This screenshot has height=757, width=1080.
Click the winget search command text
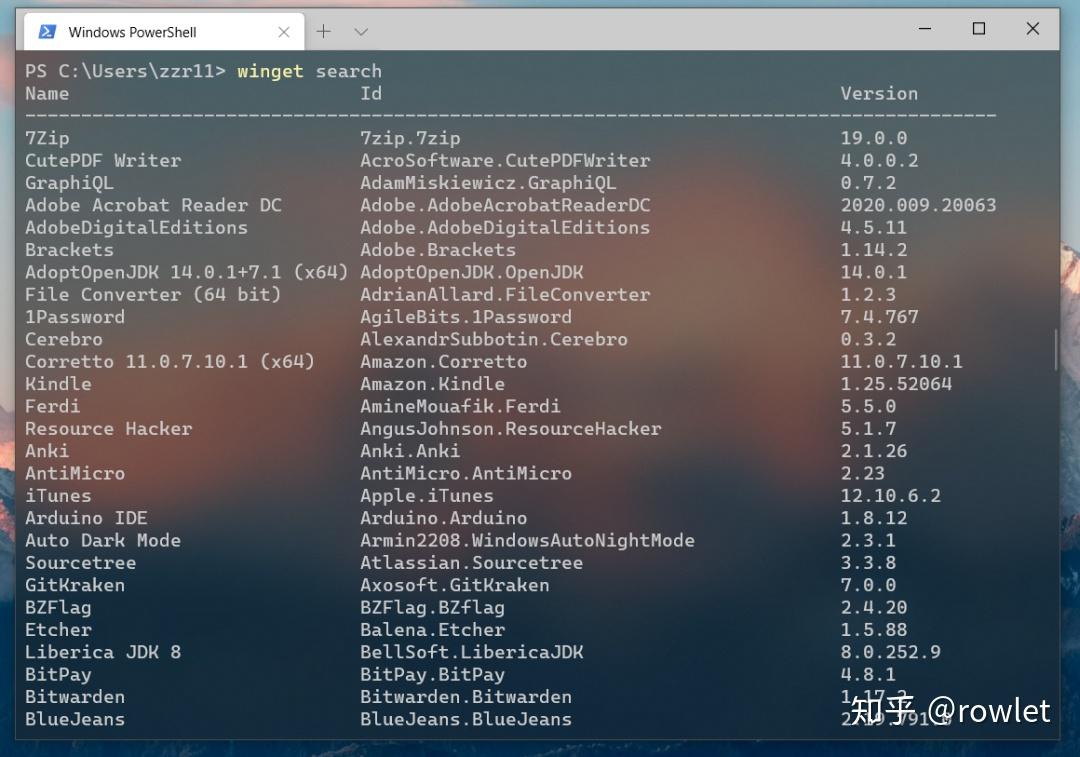310,71
